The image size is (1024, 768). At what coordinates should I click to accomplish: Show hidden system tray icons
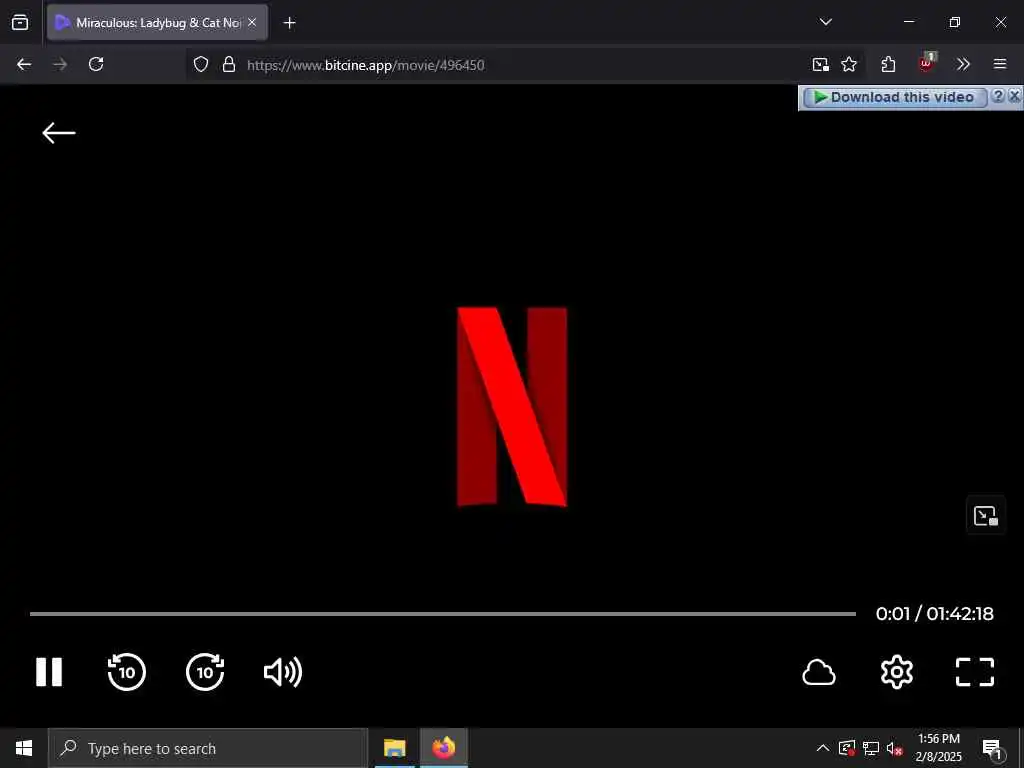coord(823,748)
